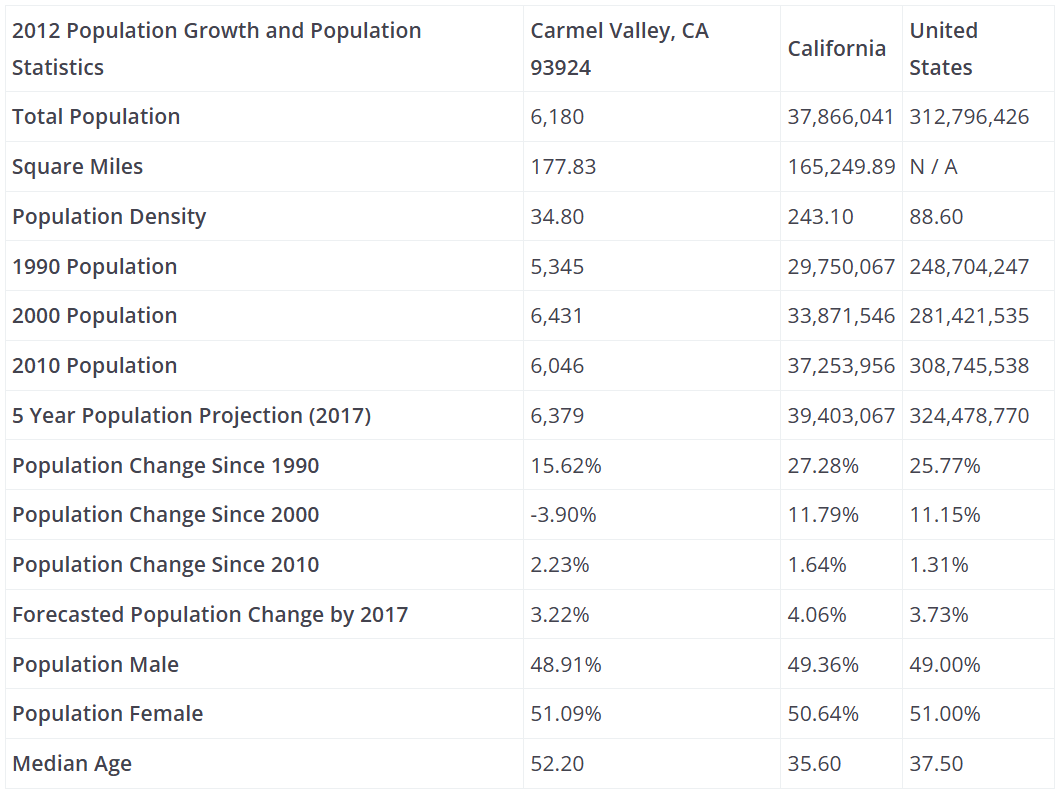
Task: Click Carmel Valley median age 52.20
Action: pyautogui.click(x=557, y=764)
